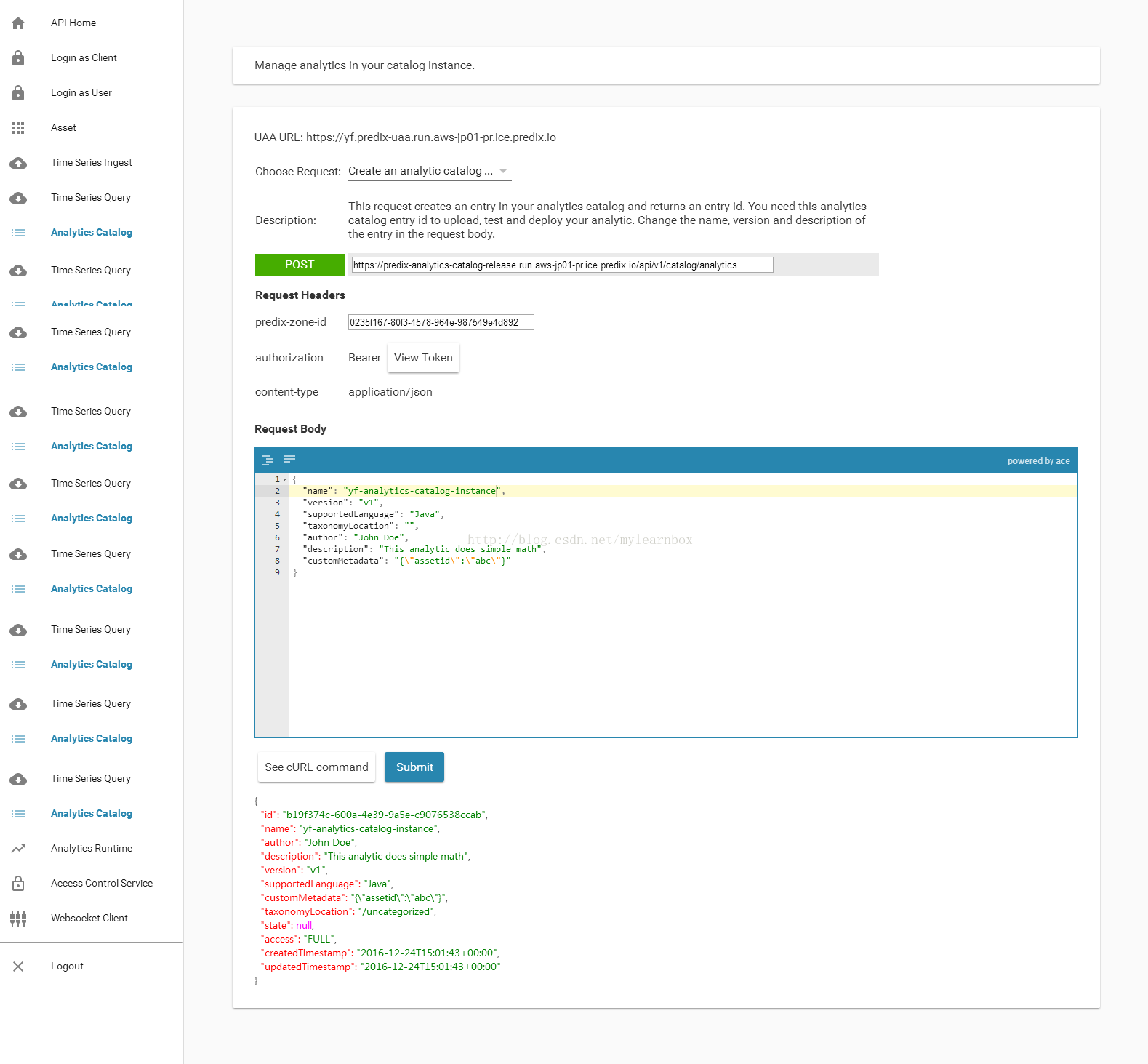Open Time Series Ingest page
The image size is (1148, 1064).
pyautogui.click(x=92, y=163)
